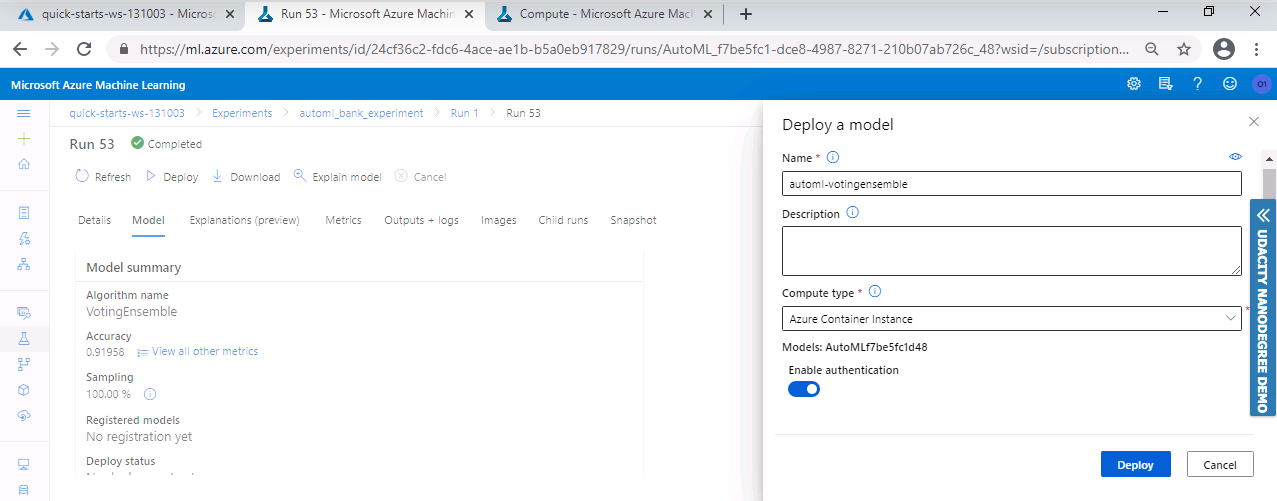The width and height of the screenshot is (1277, 501).
Task: Toggle Enable authentication switch
Action: [804, 389]
